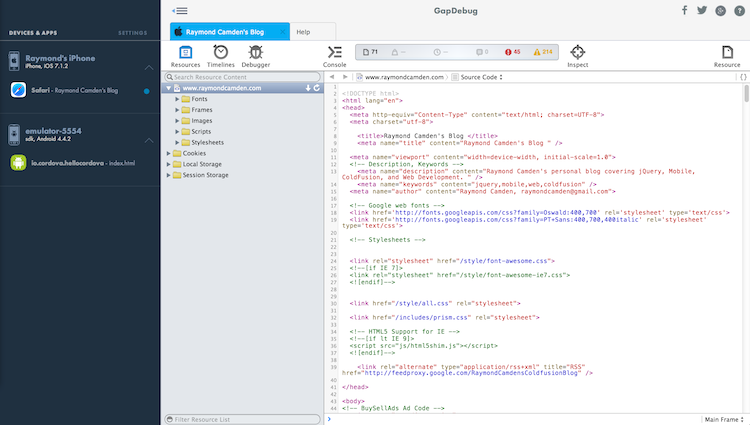The image size is (750, 425).
Task: Select io.cordova.hellocordova index.html entry
Action: tap(83, 163)
